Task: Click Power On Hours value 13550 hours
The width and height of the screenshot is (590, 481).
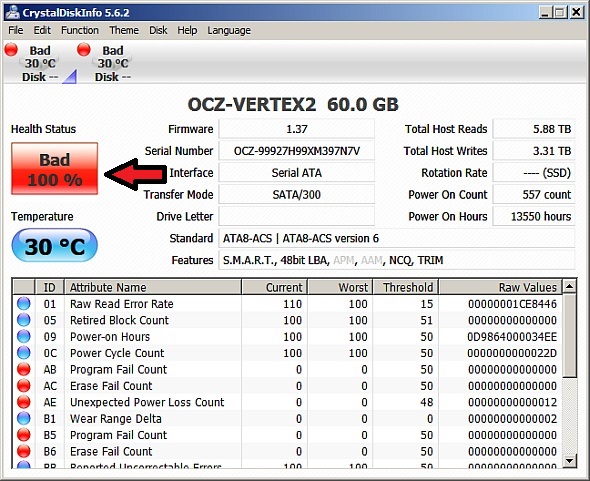Action: 534,216
